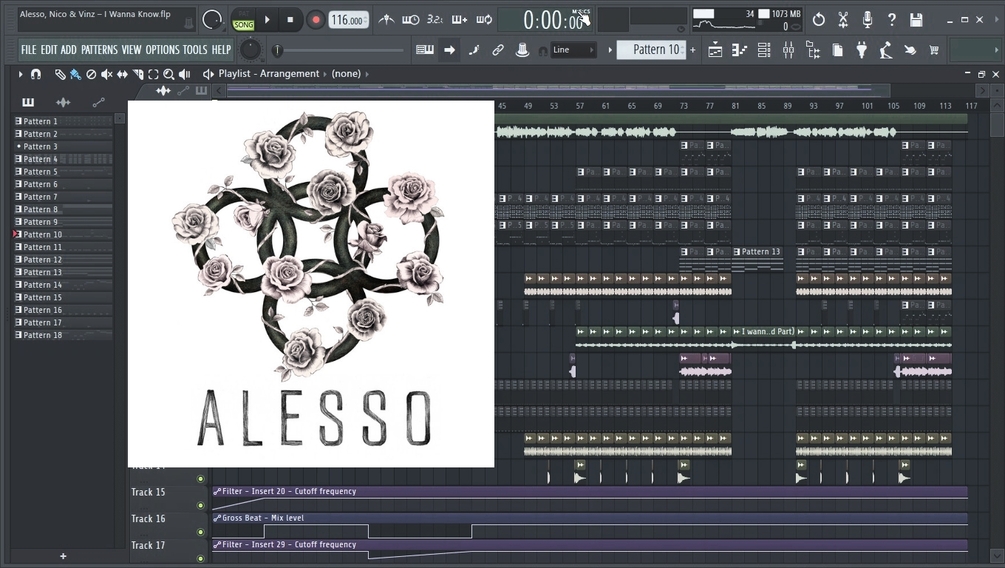Open Filter - Insert 20 clip menu
The width and height of the screenshot is (1005, 568).
point(217,492)
